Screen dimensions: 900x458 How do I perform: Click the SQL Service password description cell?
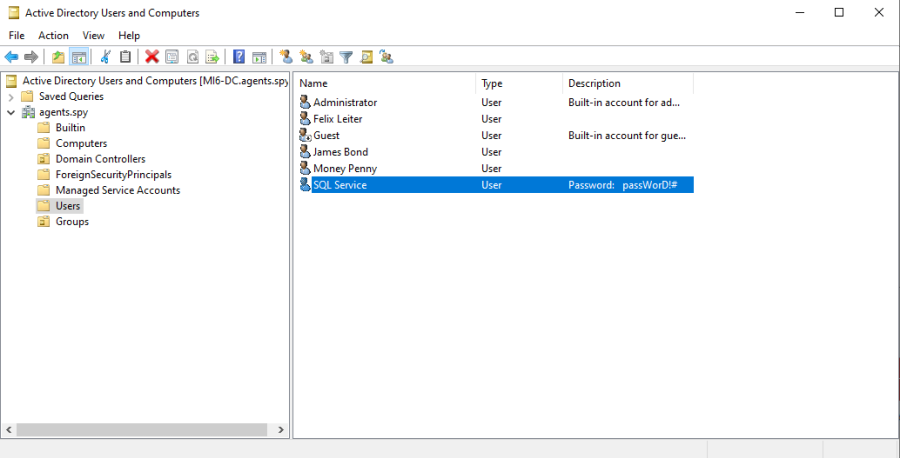click(623, 185)
